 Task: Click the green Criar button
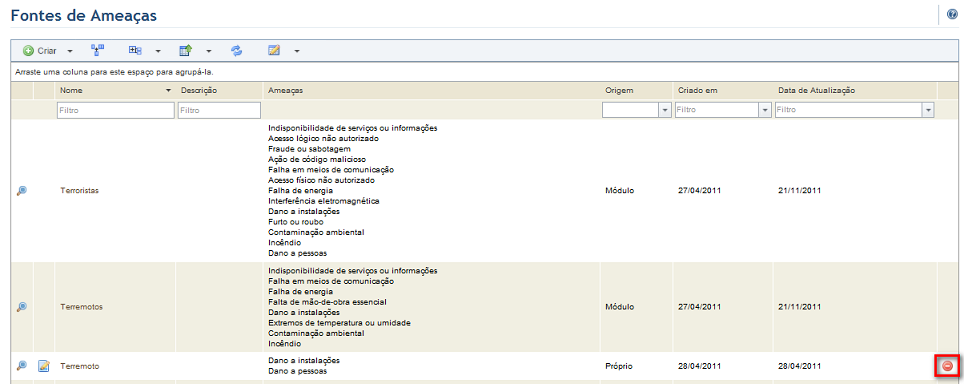point(39,51)
